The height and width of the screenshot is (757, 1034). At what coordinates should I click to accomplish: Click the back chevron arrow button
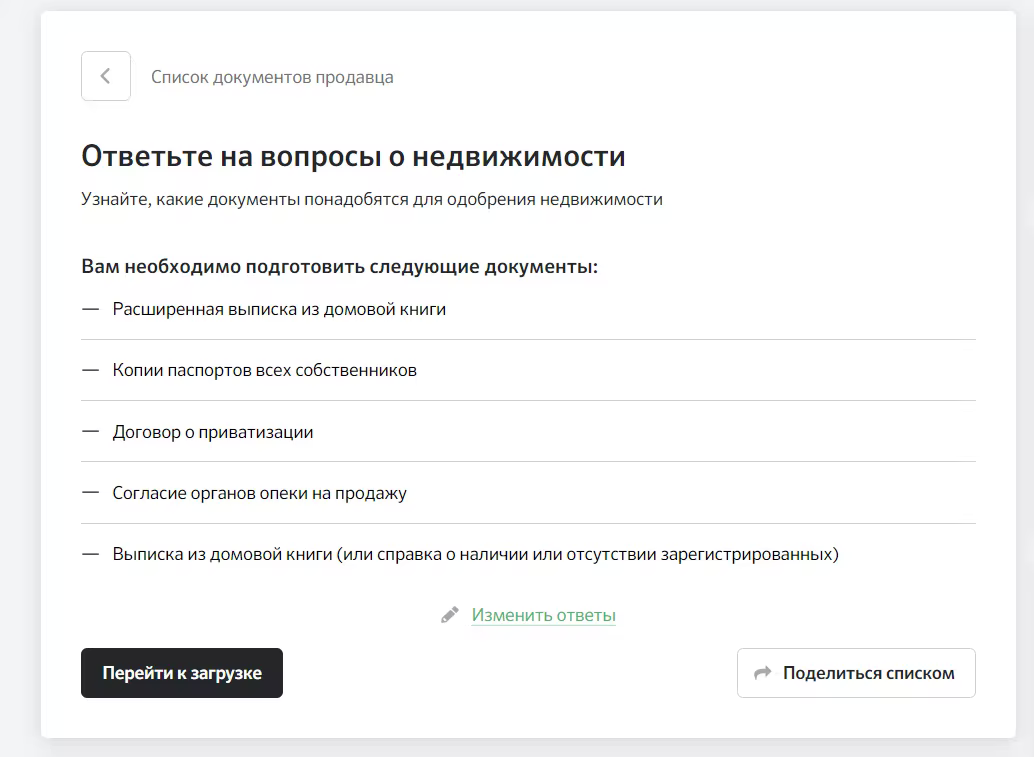click(x=106, y=76)
